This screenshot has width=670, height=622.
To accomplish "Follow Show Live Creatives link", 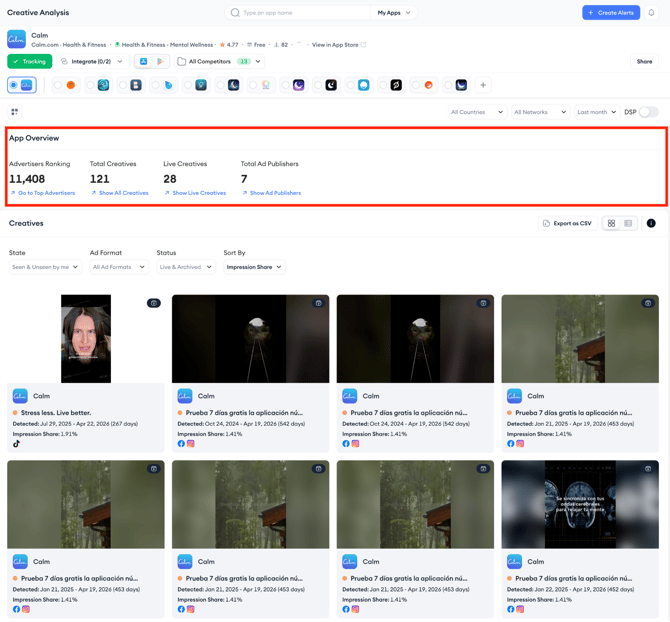I will 195,193.
